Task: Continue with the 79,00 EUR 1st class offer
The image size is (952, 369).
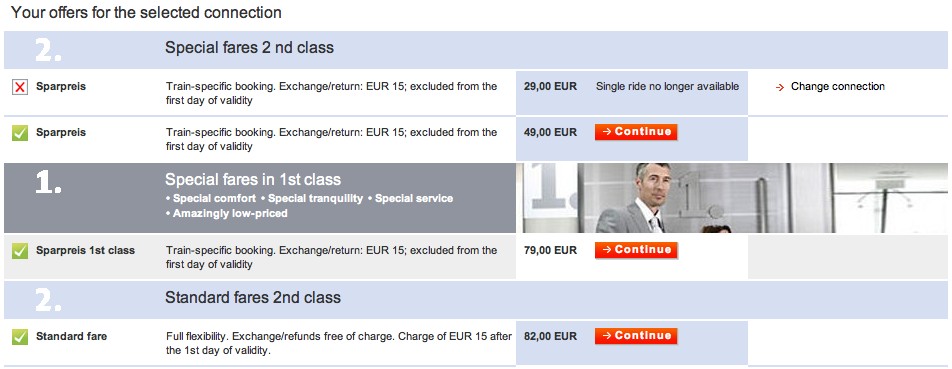Action: (636, 250)
